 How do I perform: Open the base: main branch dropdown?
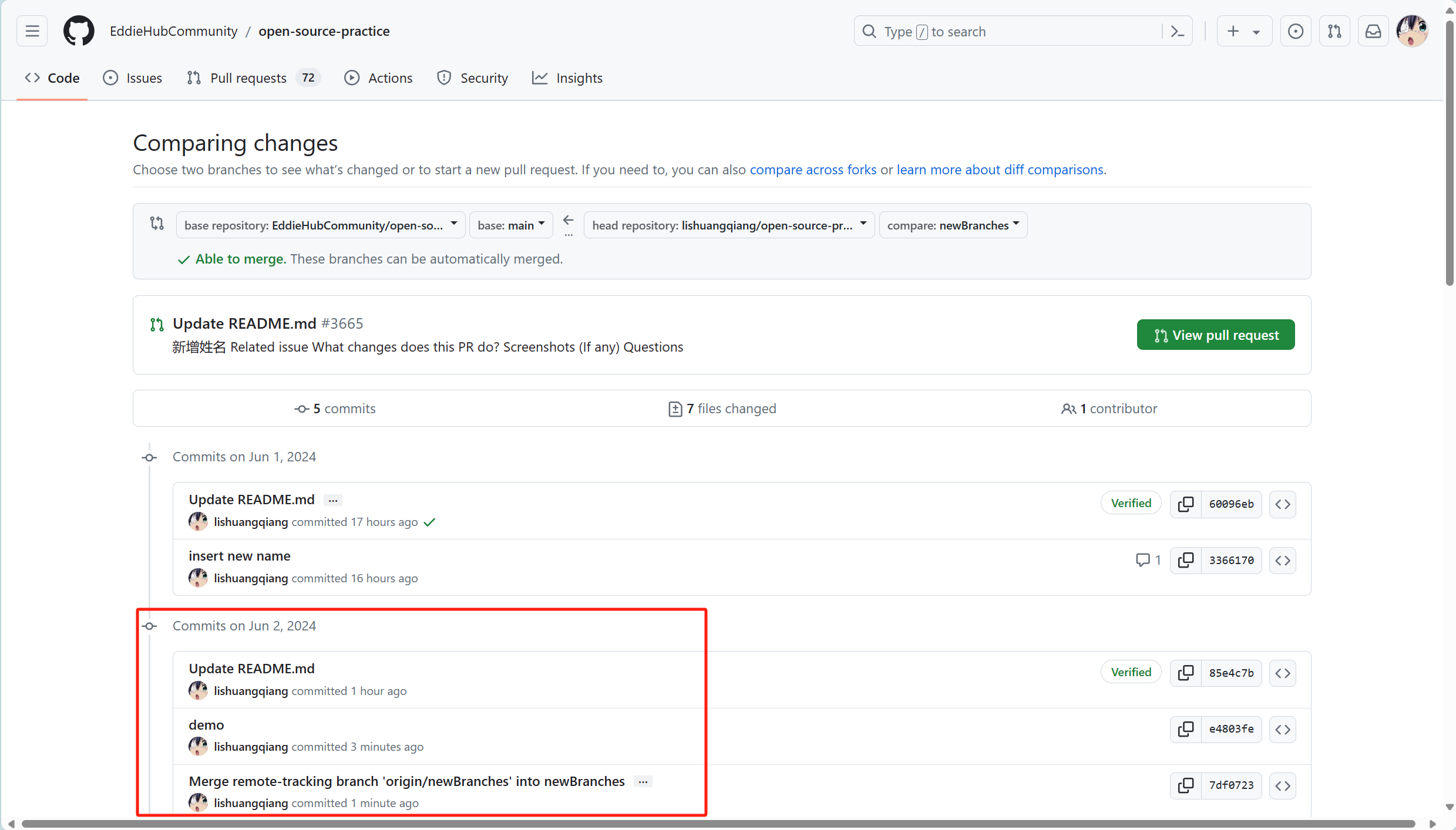point(510,225)
